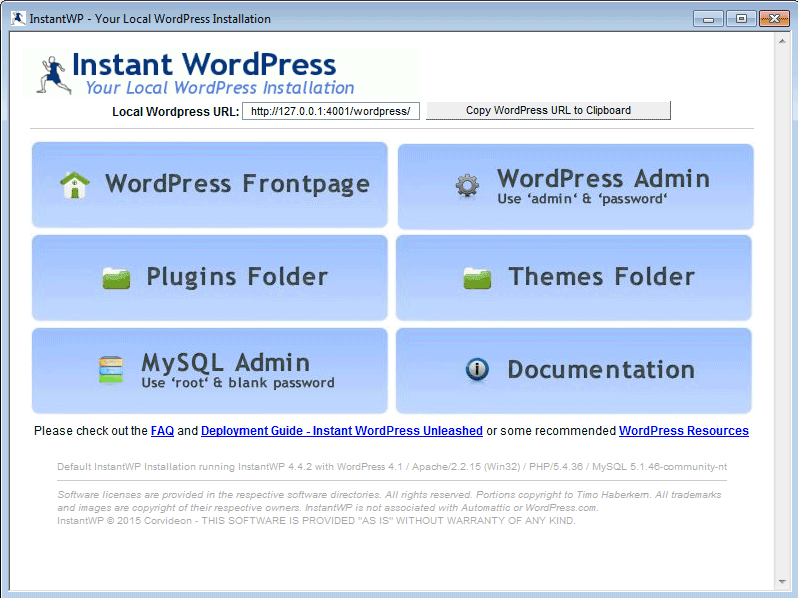Viewport: 798px width, 598px height.
Task: Open the Documentation button
Action: [574, 371]
